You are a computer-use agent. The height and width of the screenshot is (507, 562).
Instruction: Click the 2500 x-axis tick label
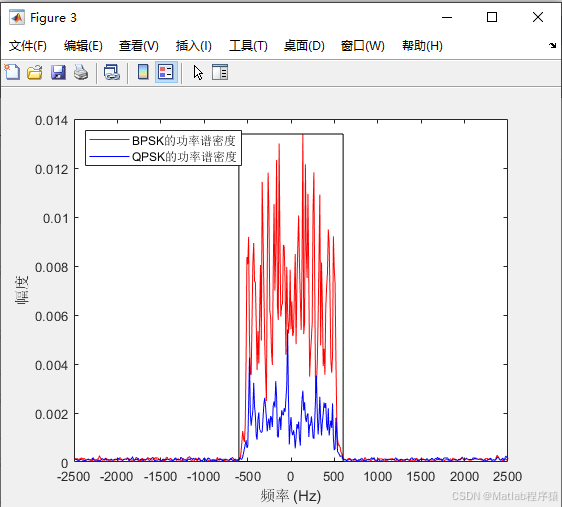508,477
